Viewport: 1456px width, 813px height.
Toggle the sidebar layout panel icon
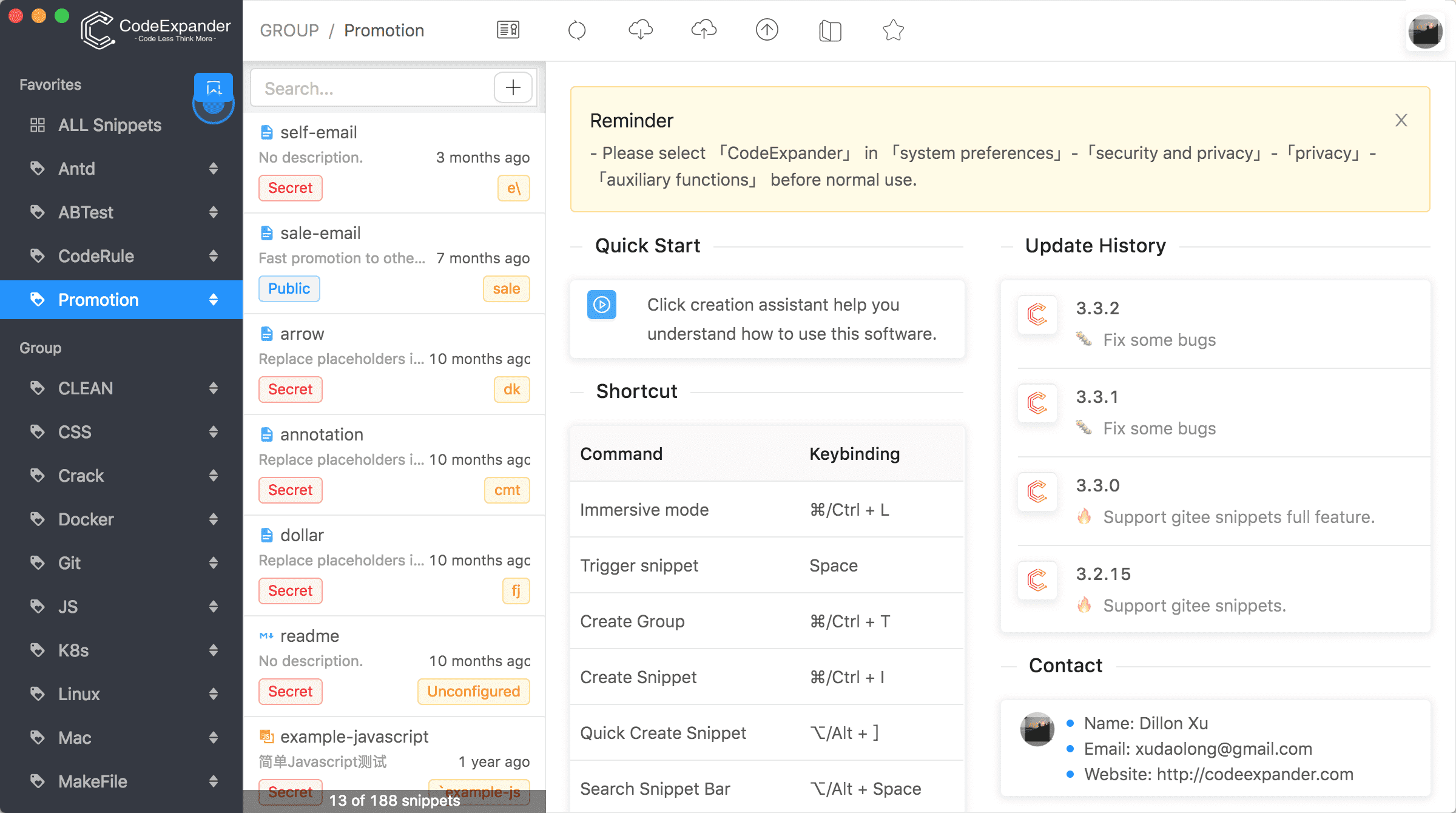pyautogui.click(x=830, y=30)
